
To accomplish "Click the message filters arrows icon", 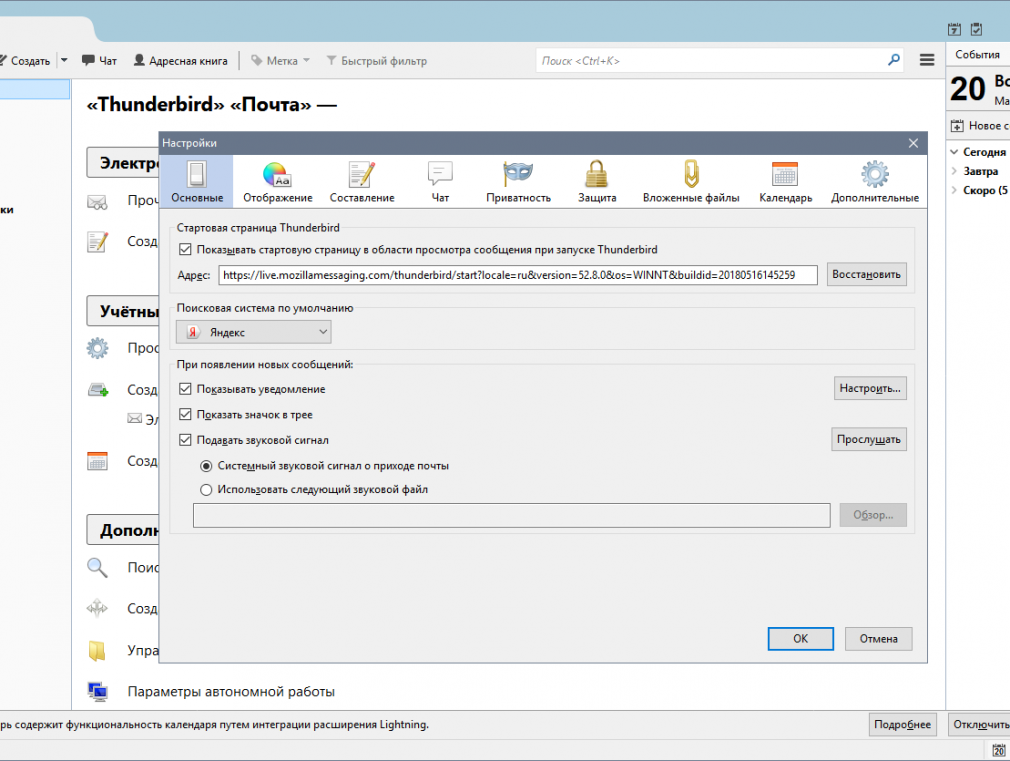I will 97,608.
